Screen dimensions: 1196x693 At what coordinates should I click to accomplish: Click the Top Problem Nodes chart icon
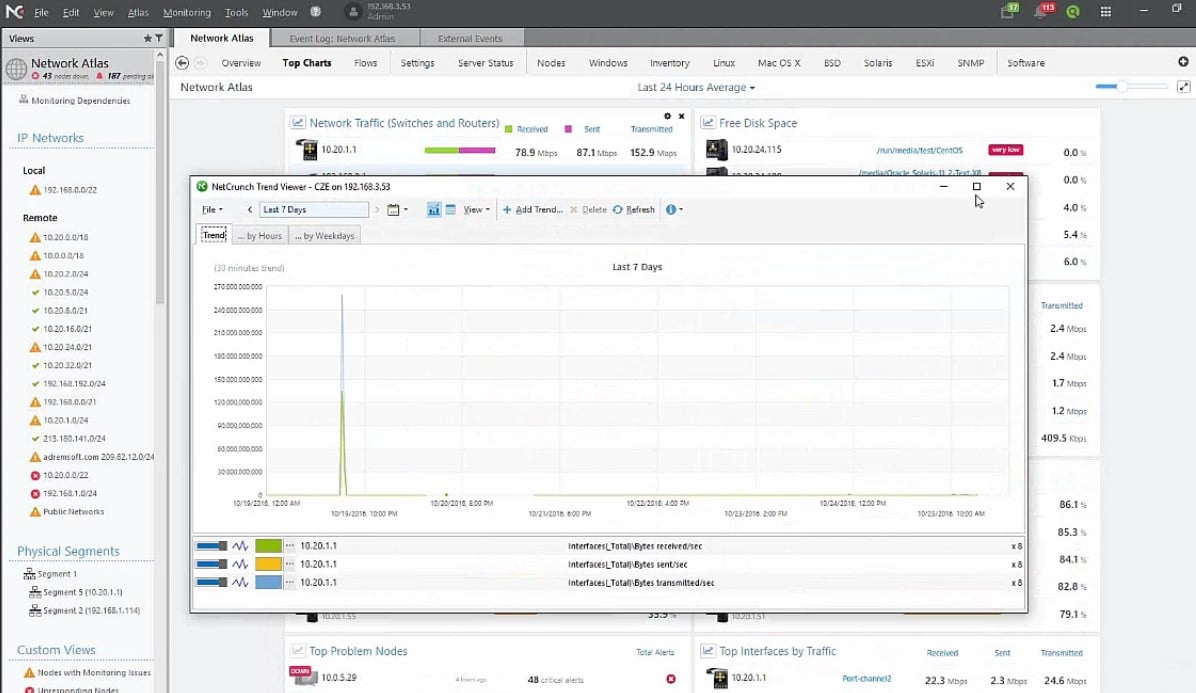click(x=297, y=651)
